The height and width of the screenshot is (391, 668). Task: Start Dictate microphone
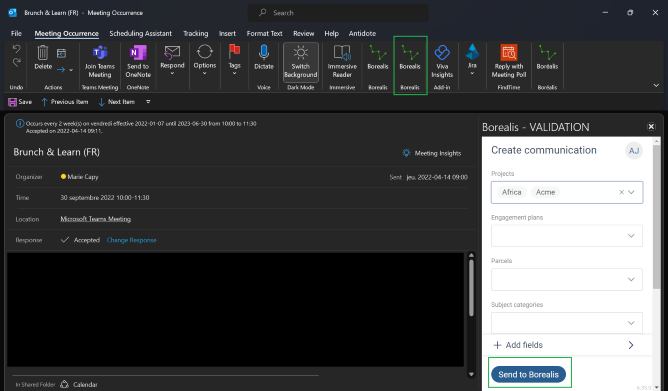(x=264, y=58)
